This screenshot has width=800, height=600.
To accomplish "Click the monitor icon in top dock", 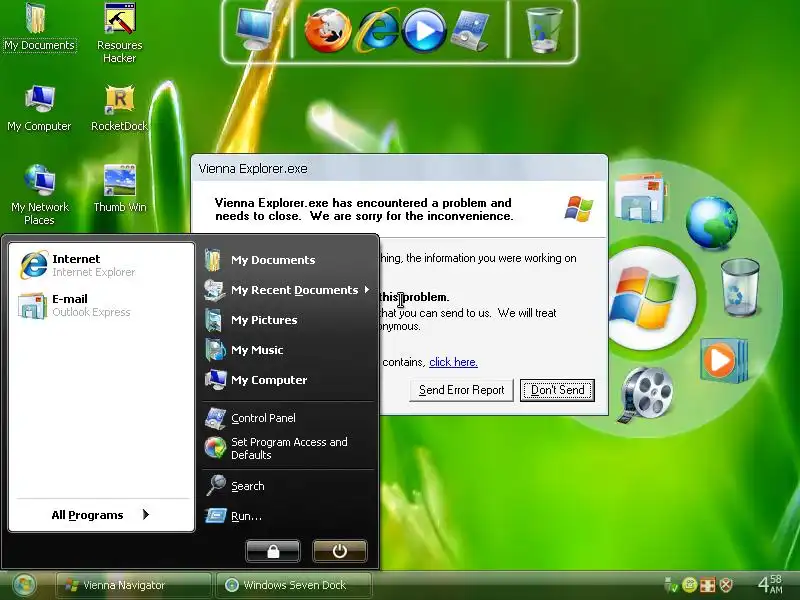I will pyautogui.click(x=254, y=29).
